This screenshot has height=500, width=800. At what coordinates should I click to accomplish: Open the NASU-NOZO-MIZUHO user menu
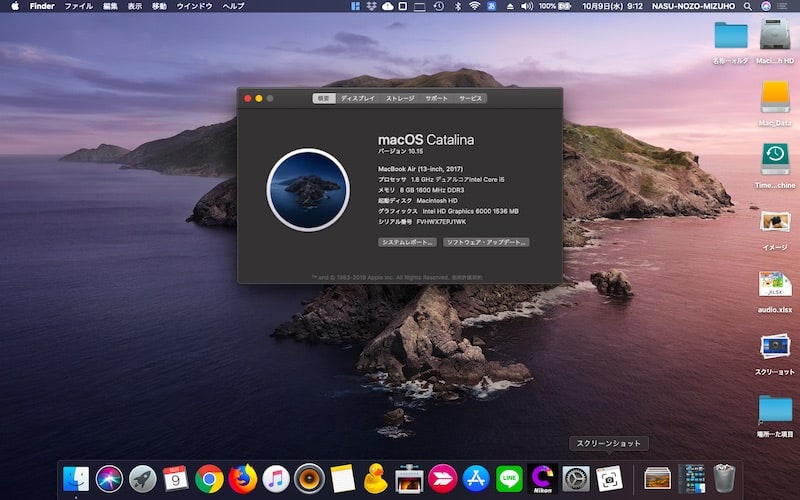pos(693,6)
